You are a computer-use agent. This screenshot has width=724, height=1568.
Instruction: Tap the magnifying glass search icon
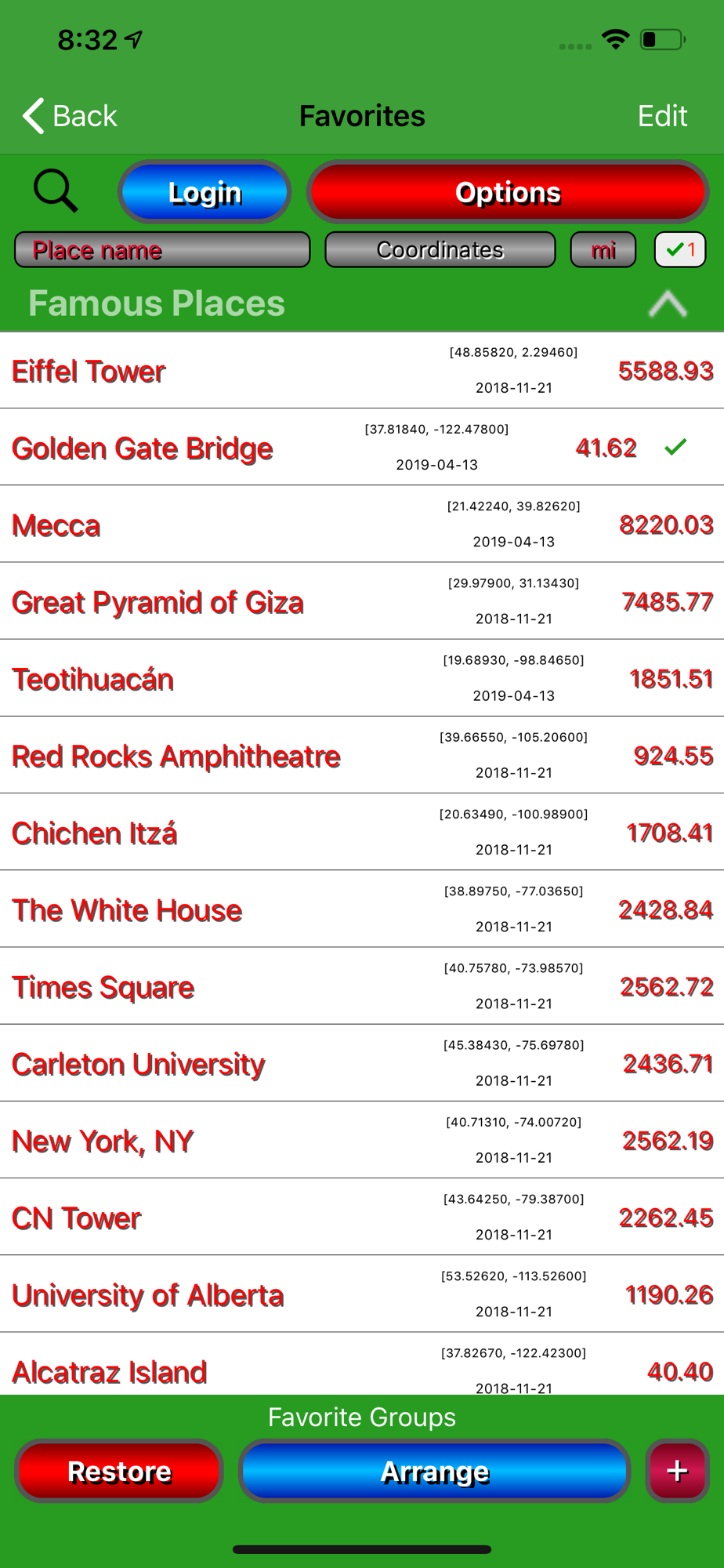coord(56,191)
